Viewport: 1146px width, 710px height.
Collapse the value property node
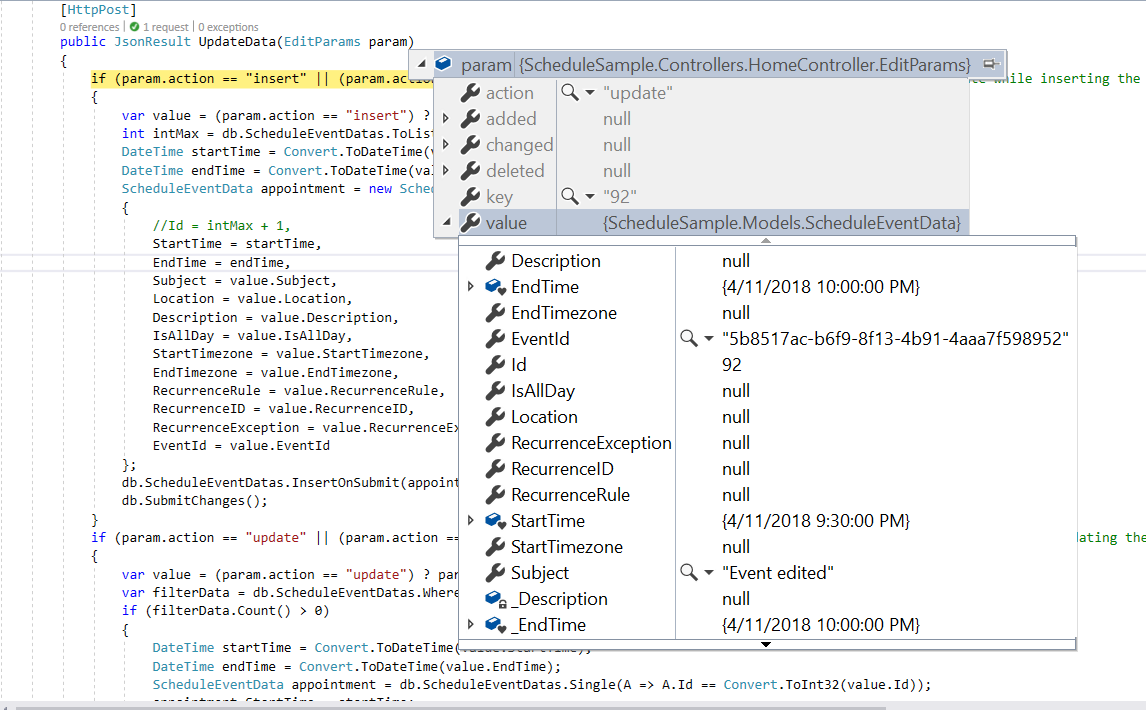446,222
